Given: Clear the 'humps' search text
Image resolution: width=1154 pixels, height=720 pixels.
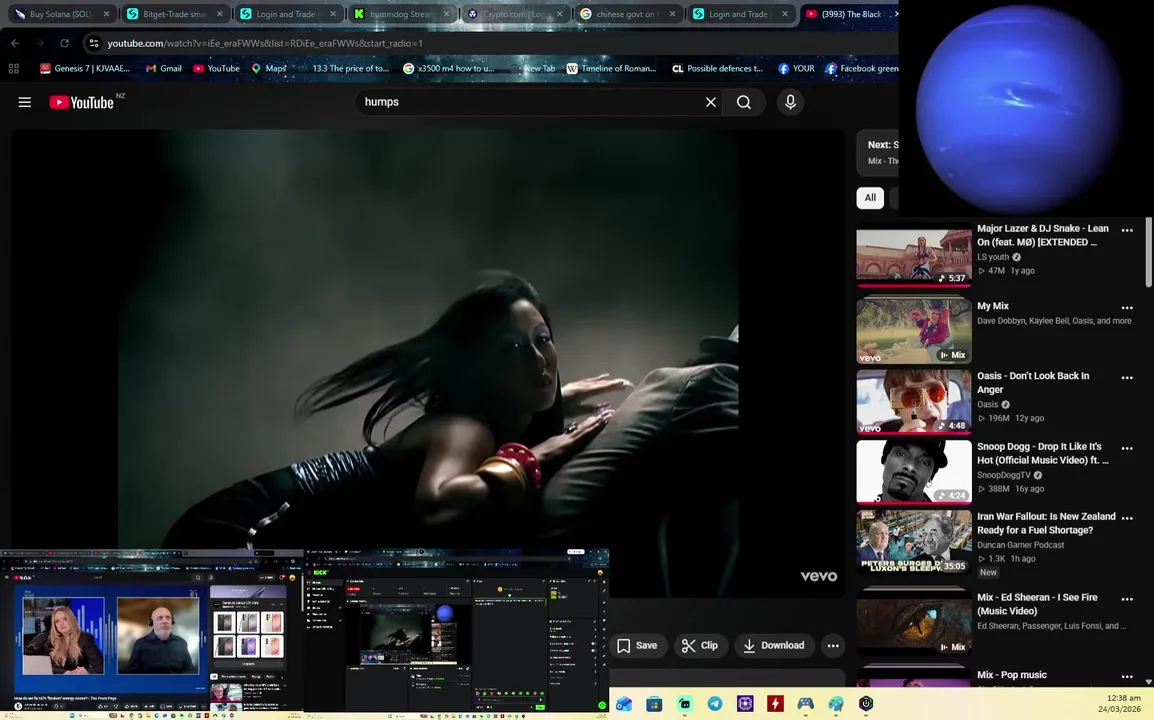Looking at the screenshot, I should (710, 102).
